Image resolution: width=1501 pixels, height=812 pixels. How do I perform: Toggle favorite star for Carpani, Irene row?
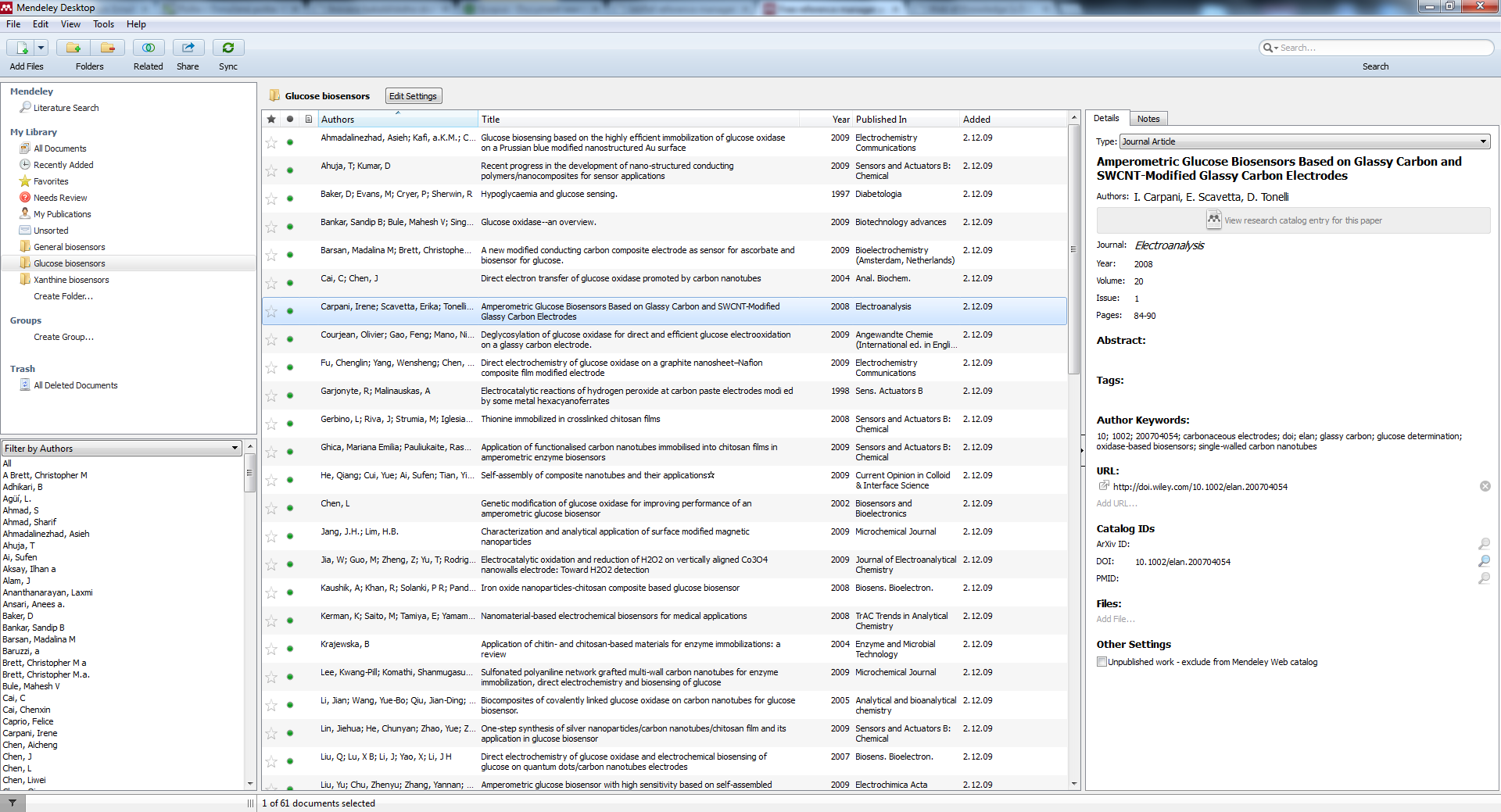click(x=271, y=311)
